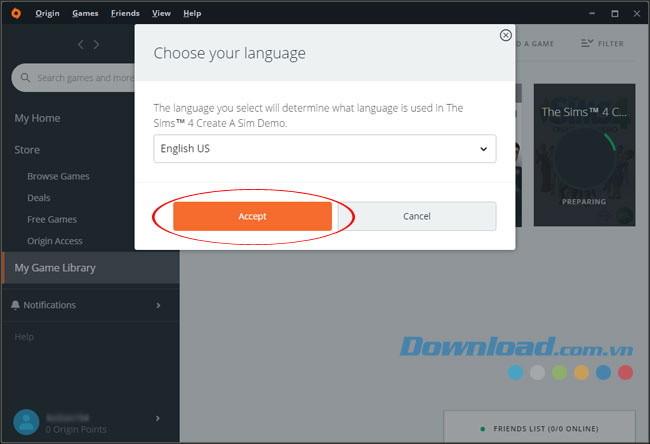Close the Origin window
This screenshot has height=444, width=650.
tap(637, 13)
